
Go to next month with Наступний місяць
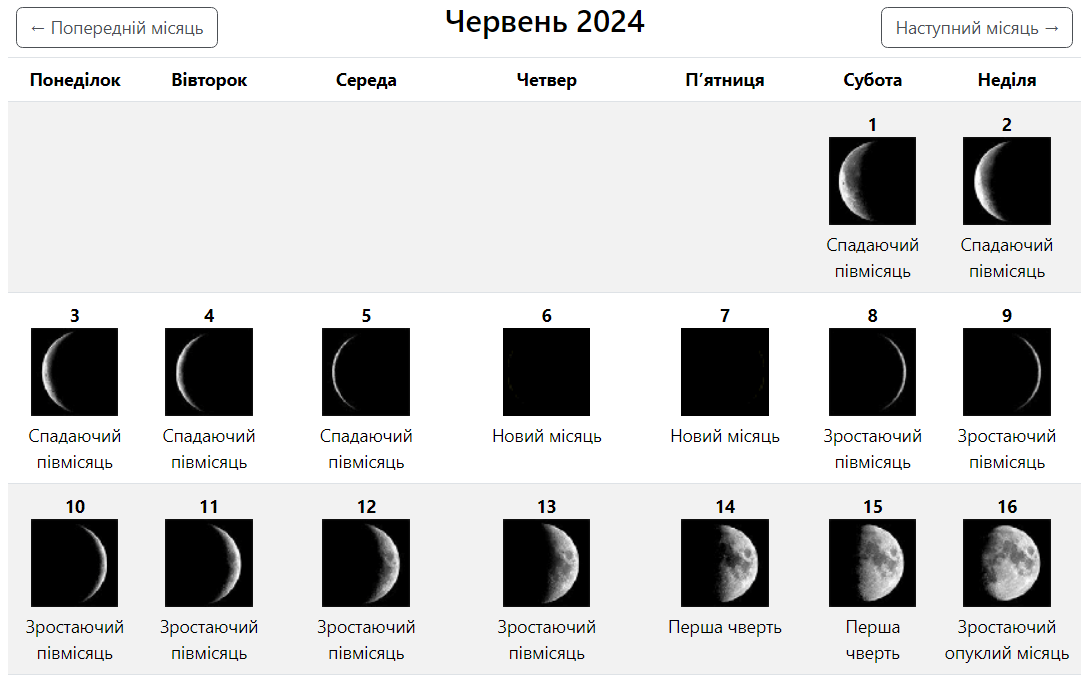[976, 27]
